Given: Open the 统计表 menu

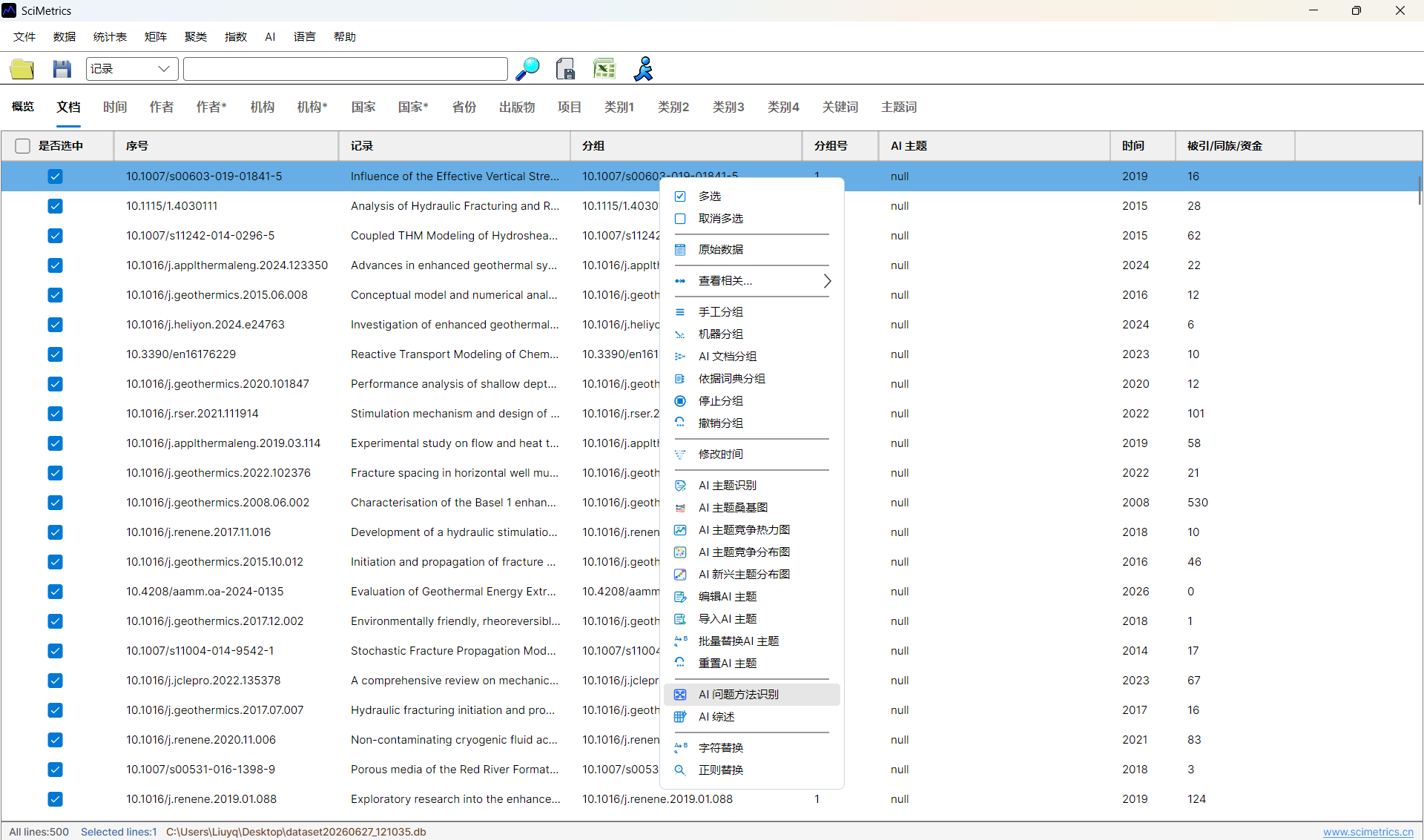Looking at the screenshot, I should pyautogui.click(x=110, y=37).
